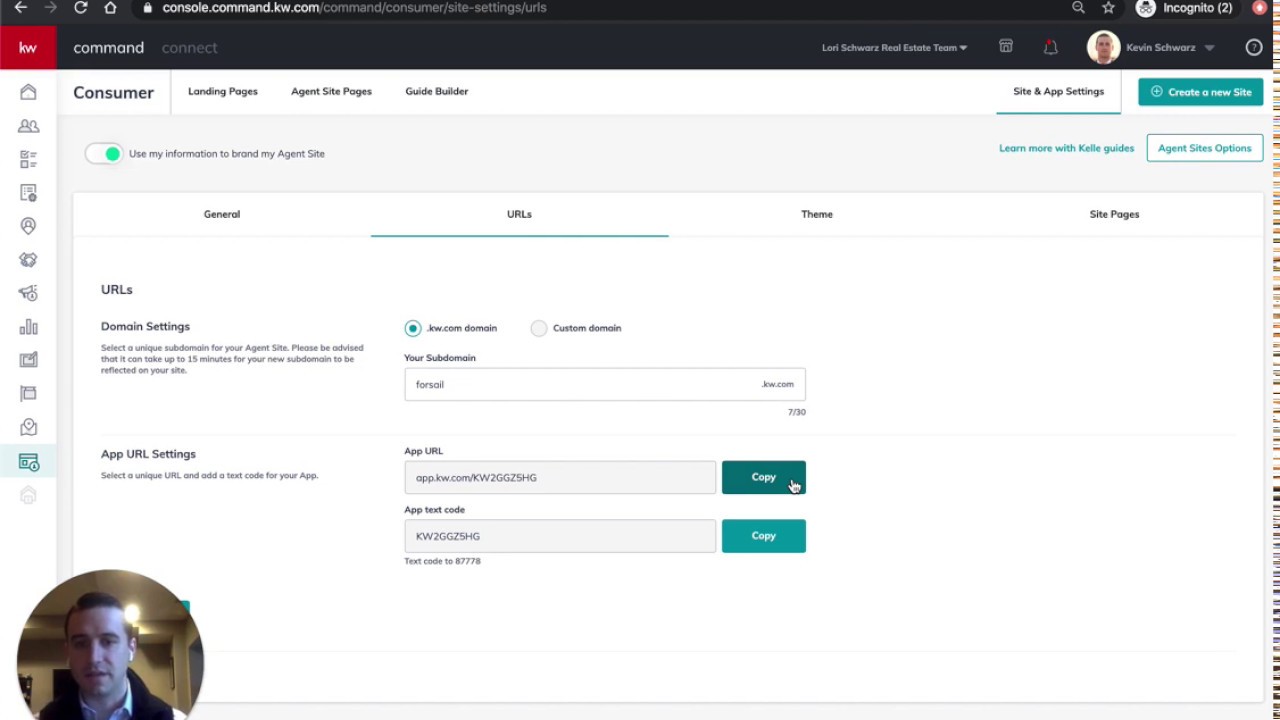This screenshot has width=1280, height=720.
Task: Open the notifications bell icon
Action: [x=1050, y=47]
